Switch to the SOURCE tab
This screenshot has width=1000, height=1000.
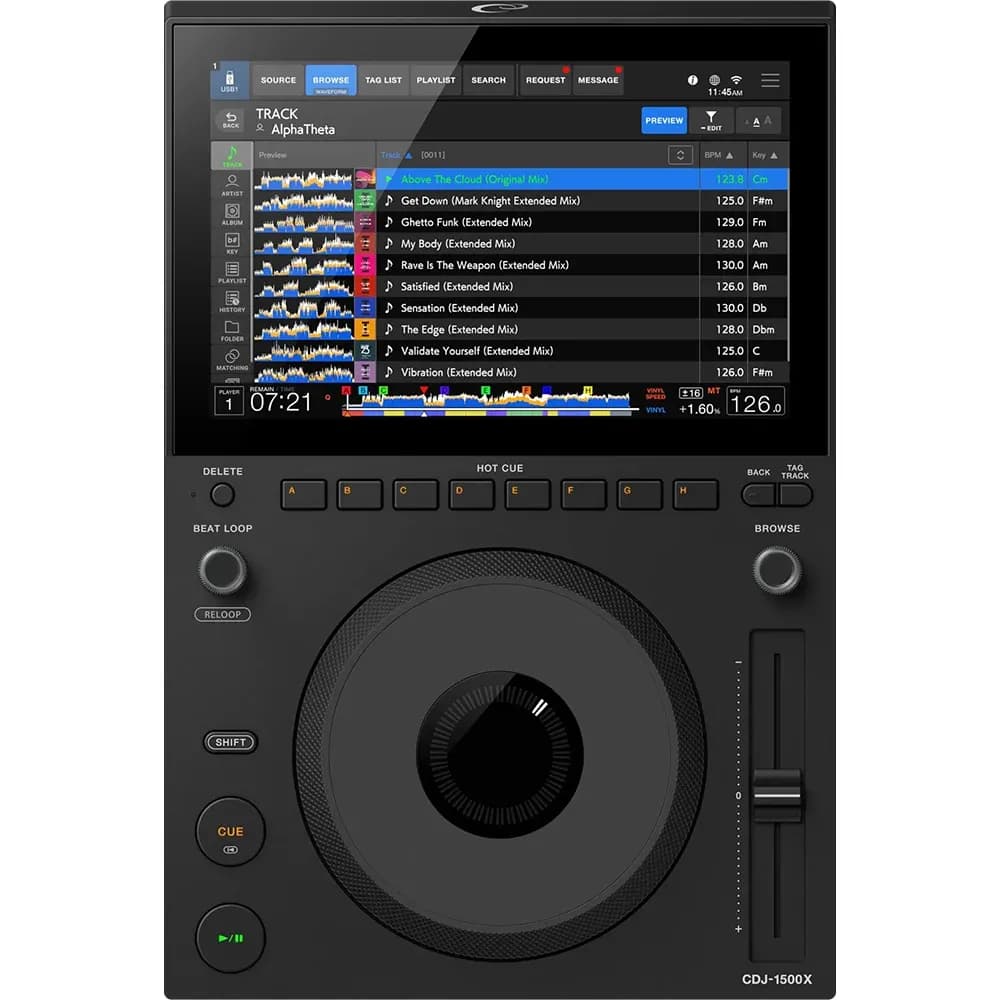278,80
